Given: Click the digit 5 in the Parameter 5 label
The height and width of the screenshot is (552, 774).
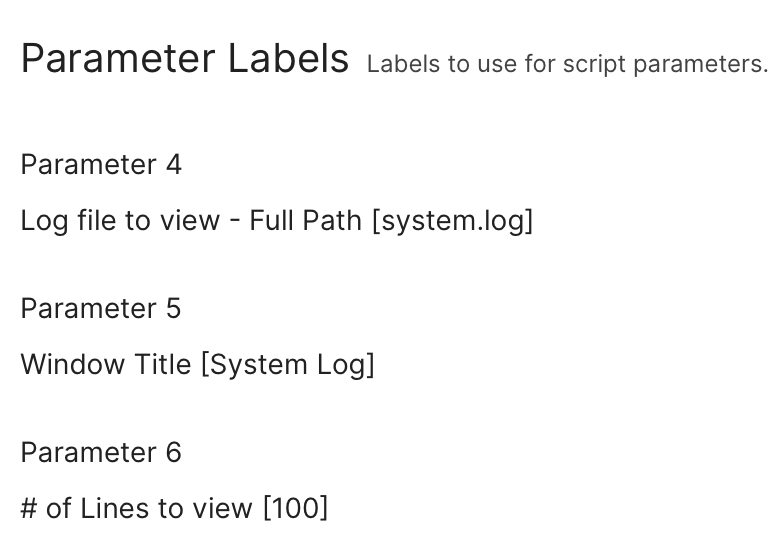Looking at the screenshot, I should (x=173, y=309).
